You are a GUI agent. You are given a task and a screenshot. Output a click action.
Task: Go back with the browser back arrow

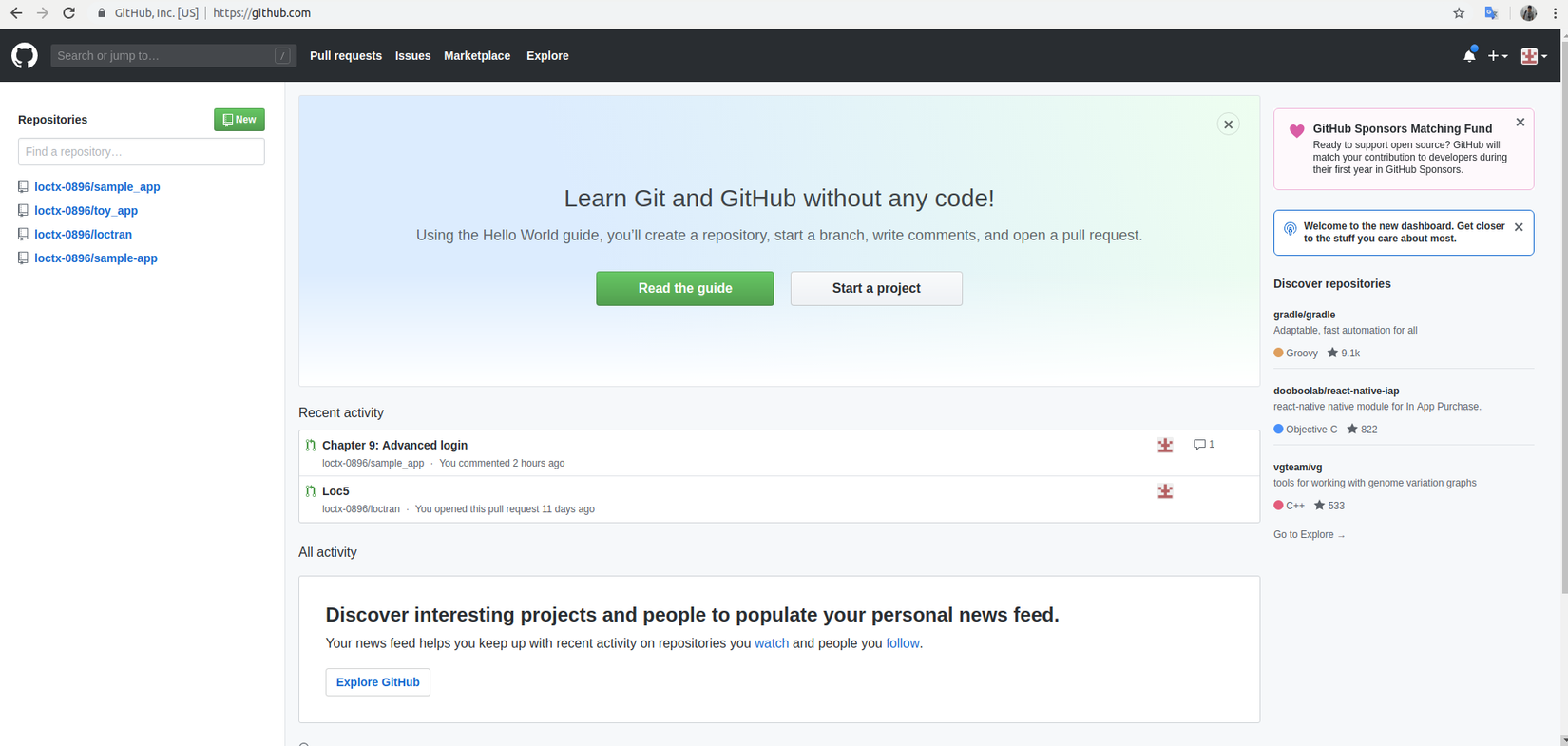[x=16, y=13]
